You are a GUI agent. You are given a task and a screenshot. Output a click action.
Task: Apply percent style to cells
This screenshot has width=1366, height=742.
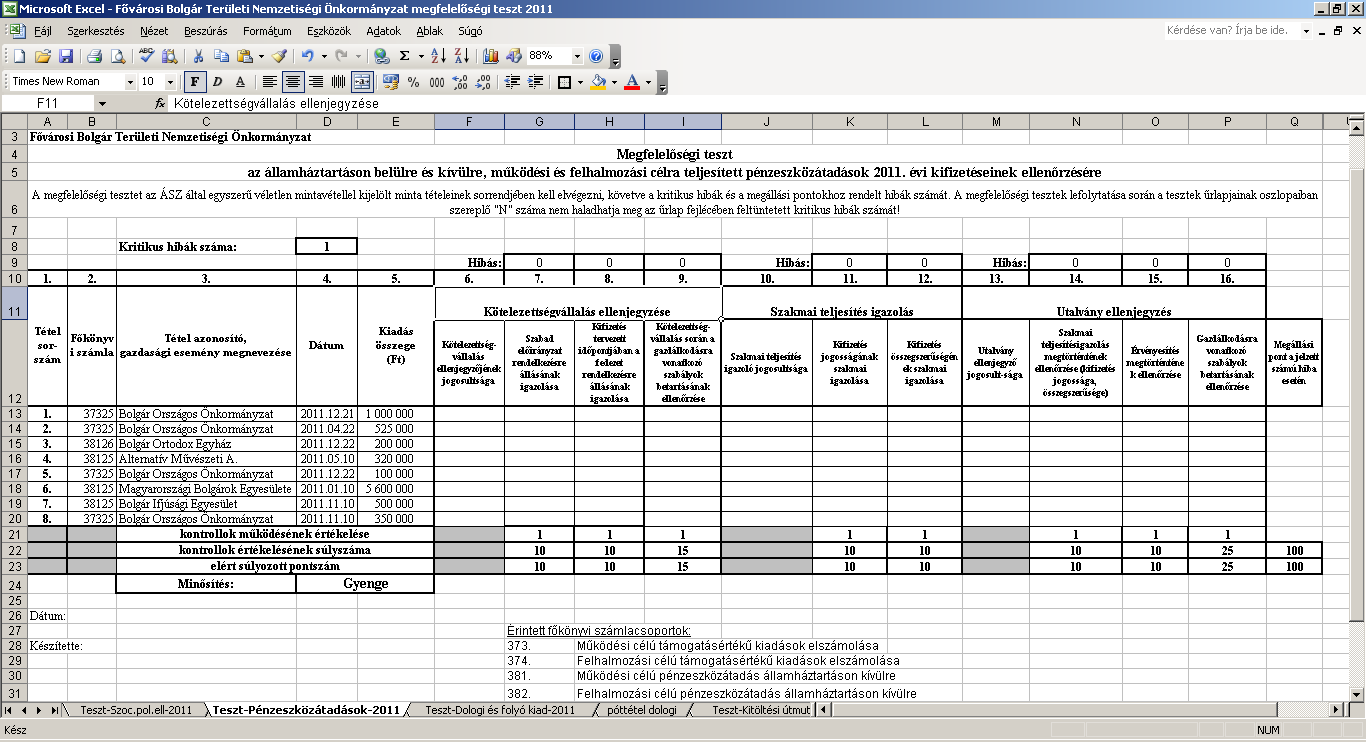[414, 82]
